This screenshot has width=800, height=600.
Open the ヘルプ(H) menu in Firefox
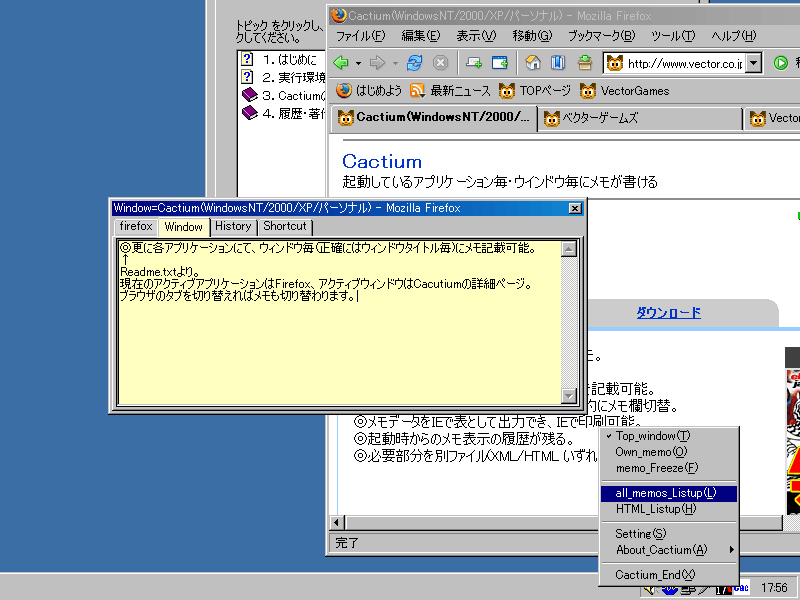pos(733,36)
